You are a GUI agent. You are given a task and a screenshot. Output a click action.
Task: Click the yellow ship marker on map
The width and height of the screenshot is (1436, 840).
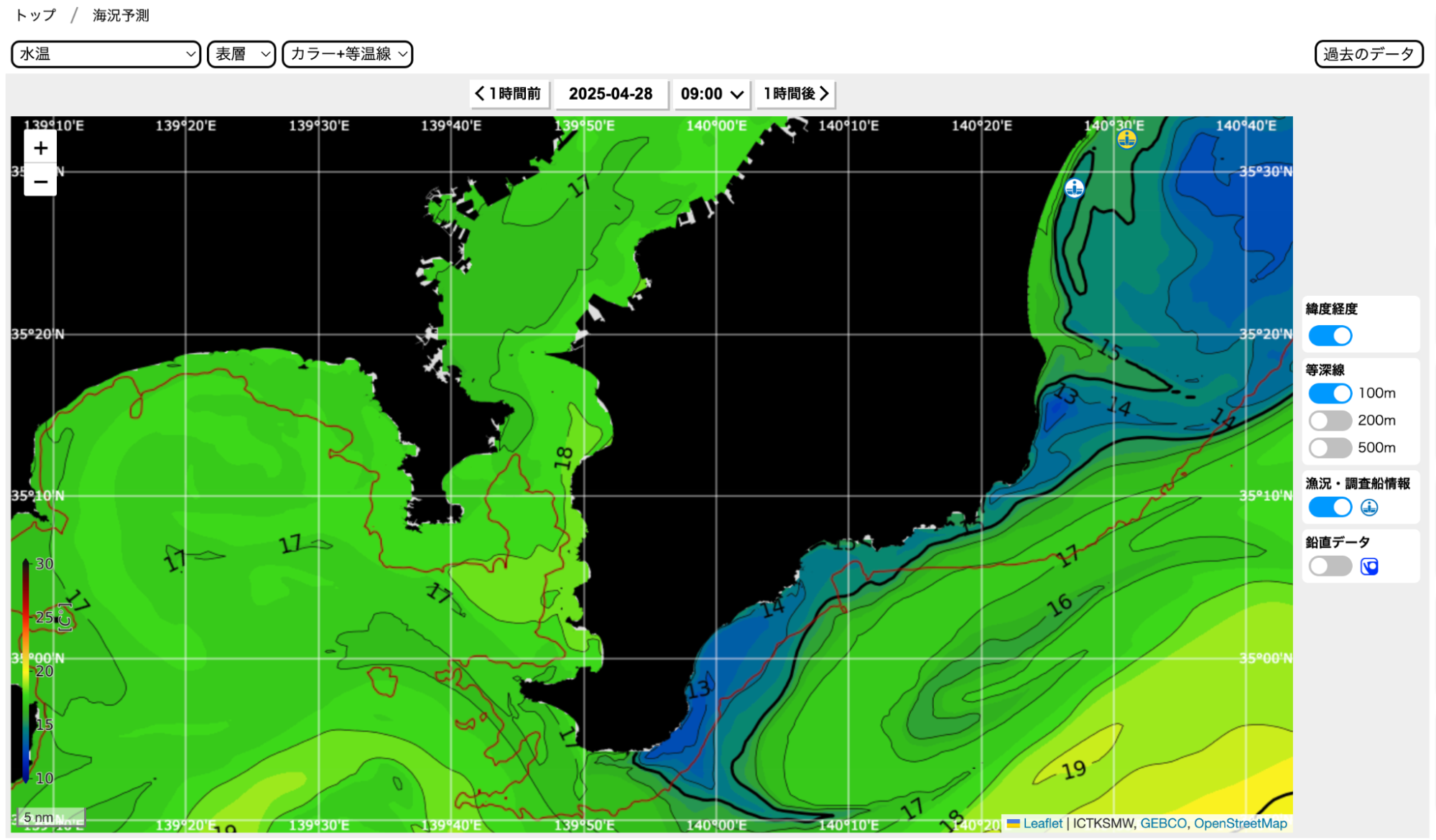[x=1126, y=139]
